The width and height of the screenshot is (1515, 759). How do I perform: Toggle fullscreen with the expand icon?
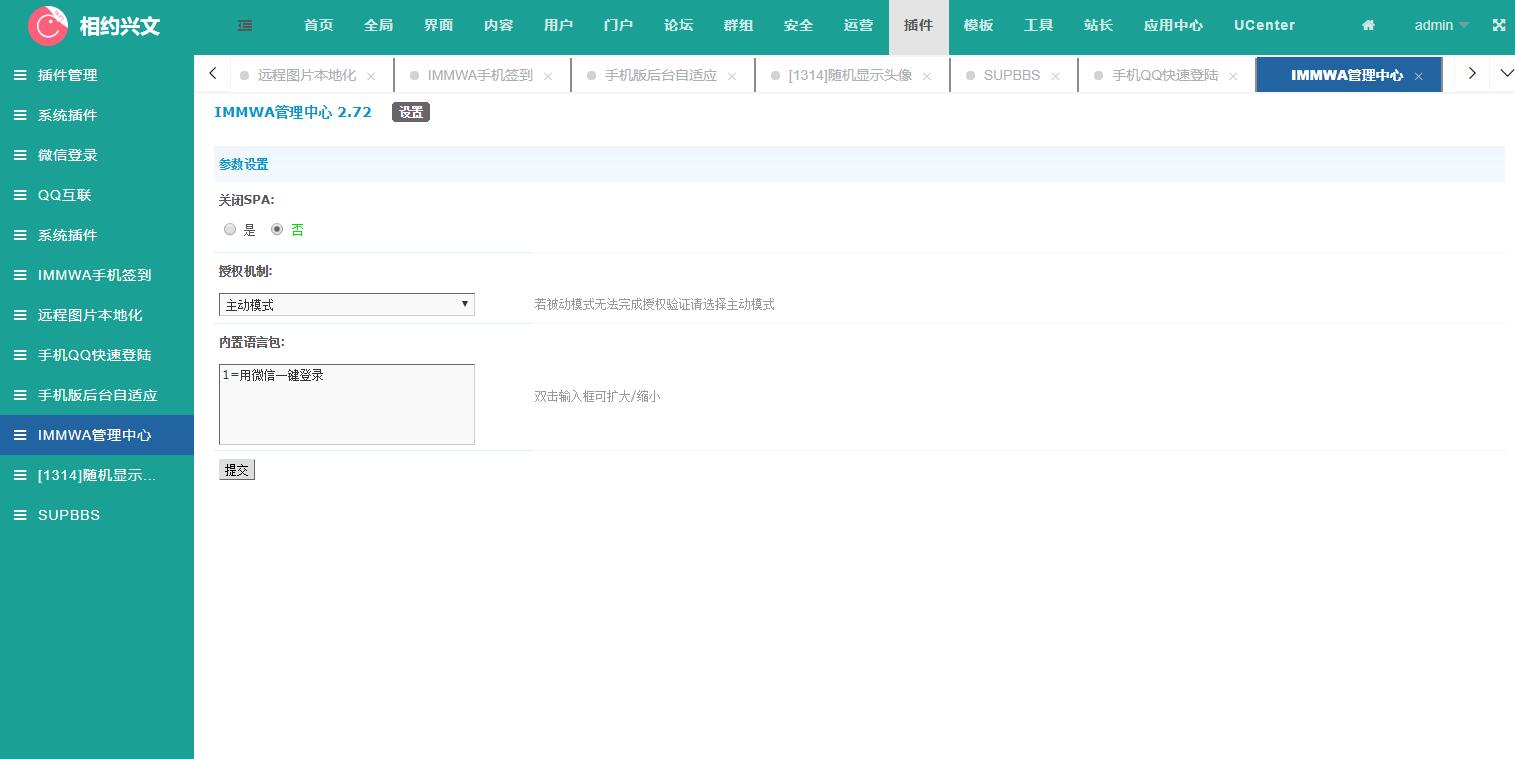click(x=1498, y=26)
